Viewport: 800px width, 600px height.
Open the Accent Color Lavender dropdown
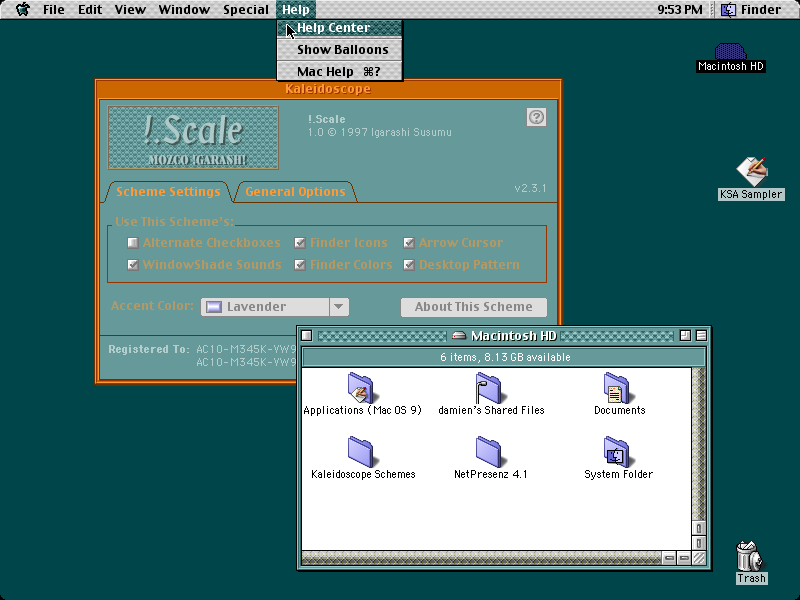[x=275, y=307]
